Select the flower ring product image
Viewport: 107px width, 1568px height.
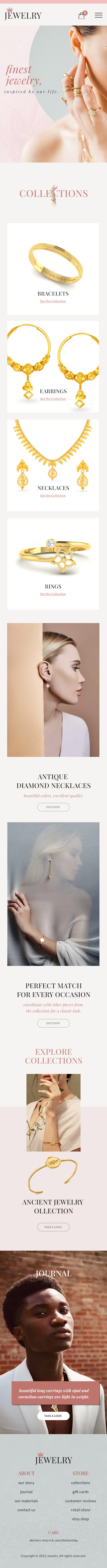53,556
